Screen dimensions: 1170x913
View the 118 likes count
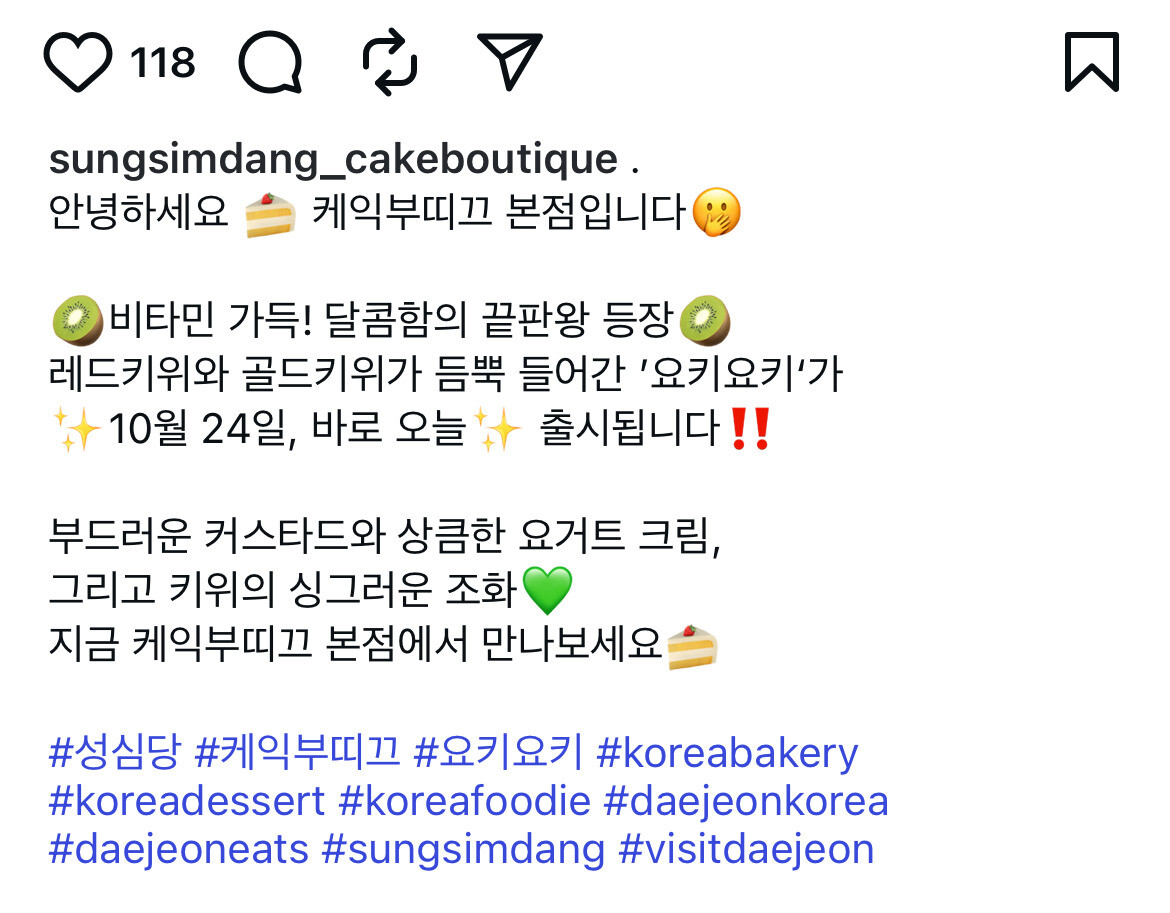[x=163, y=63]
